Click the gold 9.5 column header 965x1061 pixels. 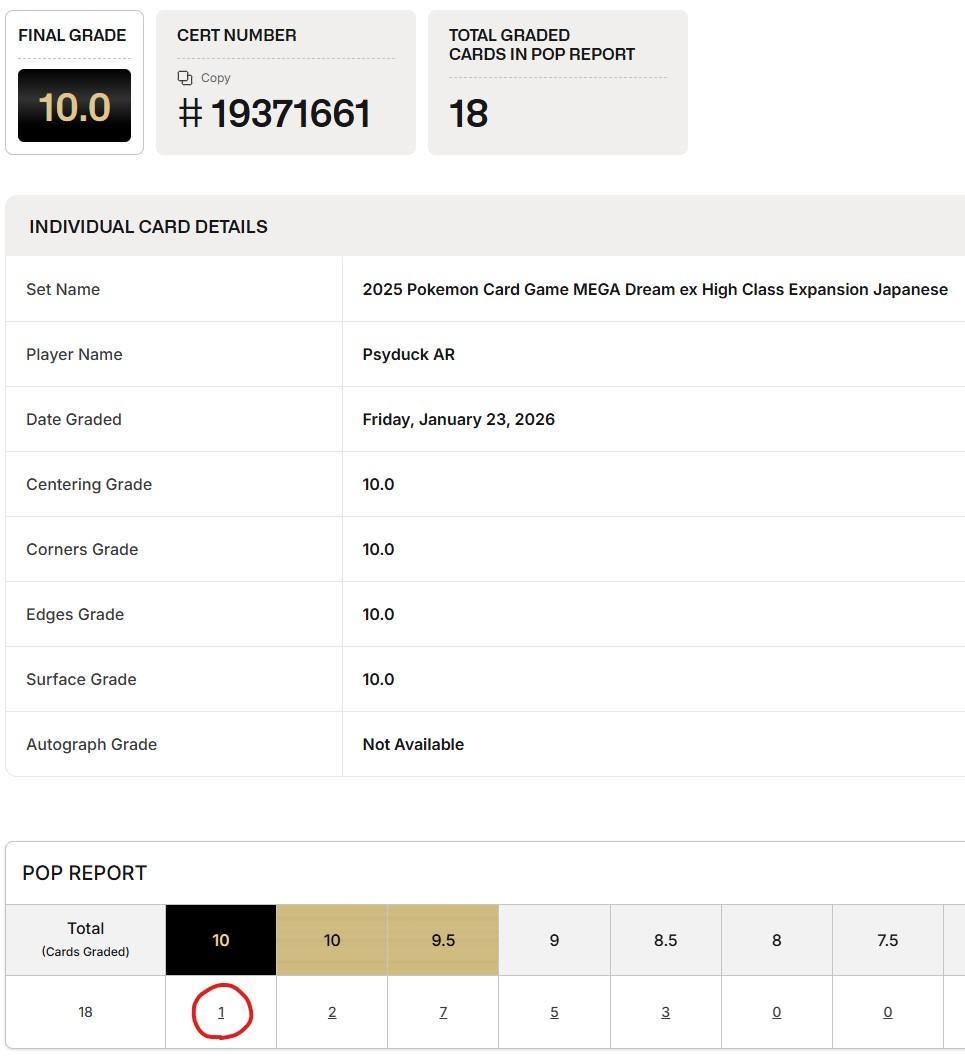[x=443, y=940]
